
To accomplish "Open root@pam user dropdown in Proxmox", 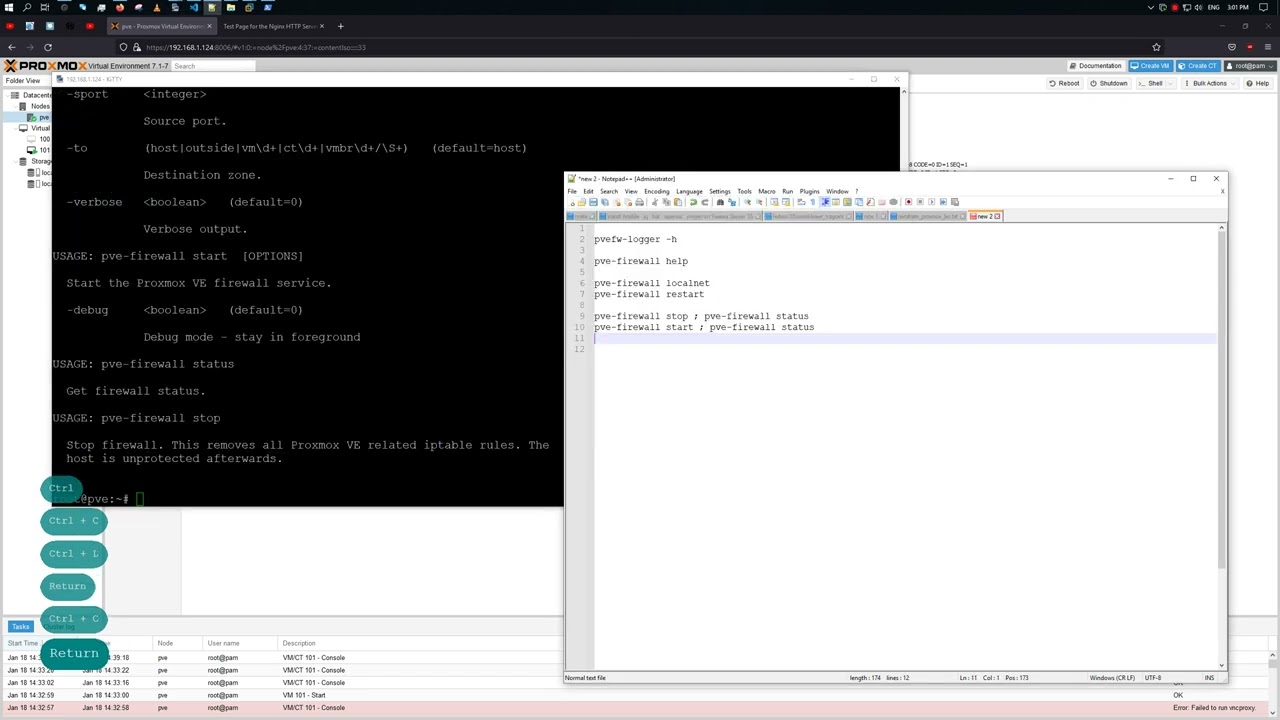I will pos(1250,66).
